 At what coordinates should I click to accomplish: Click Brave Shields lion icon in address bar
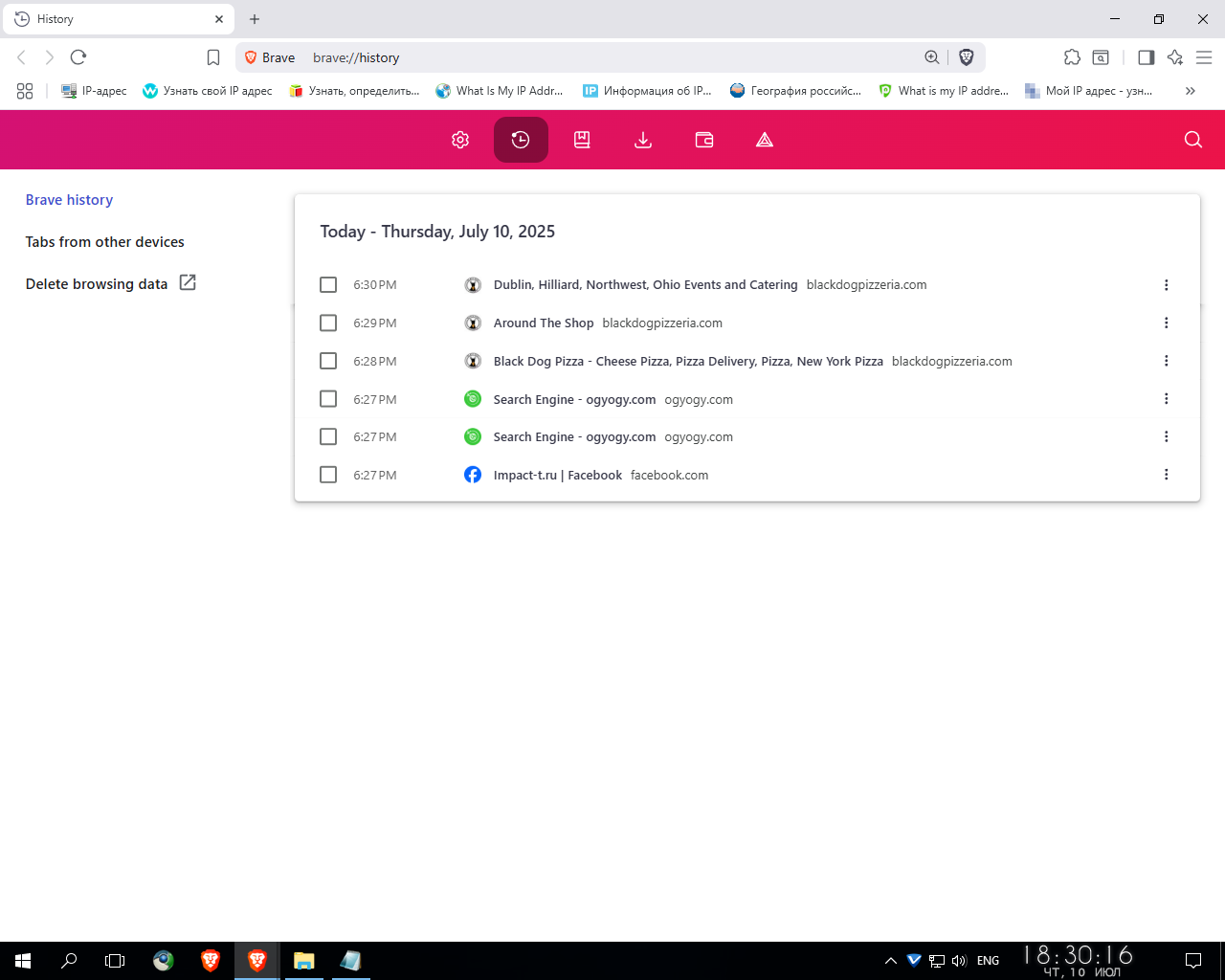tap(967, 57)
